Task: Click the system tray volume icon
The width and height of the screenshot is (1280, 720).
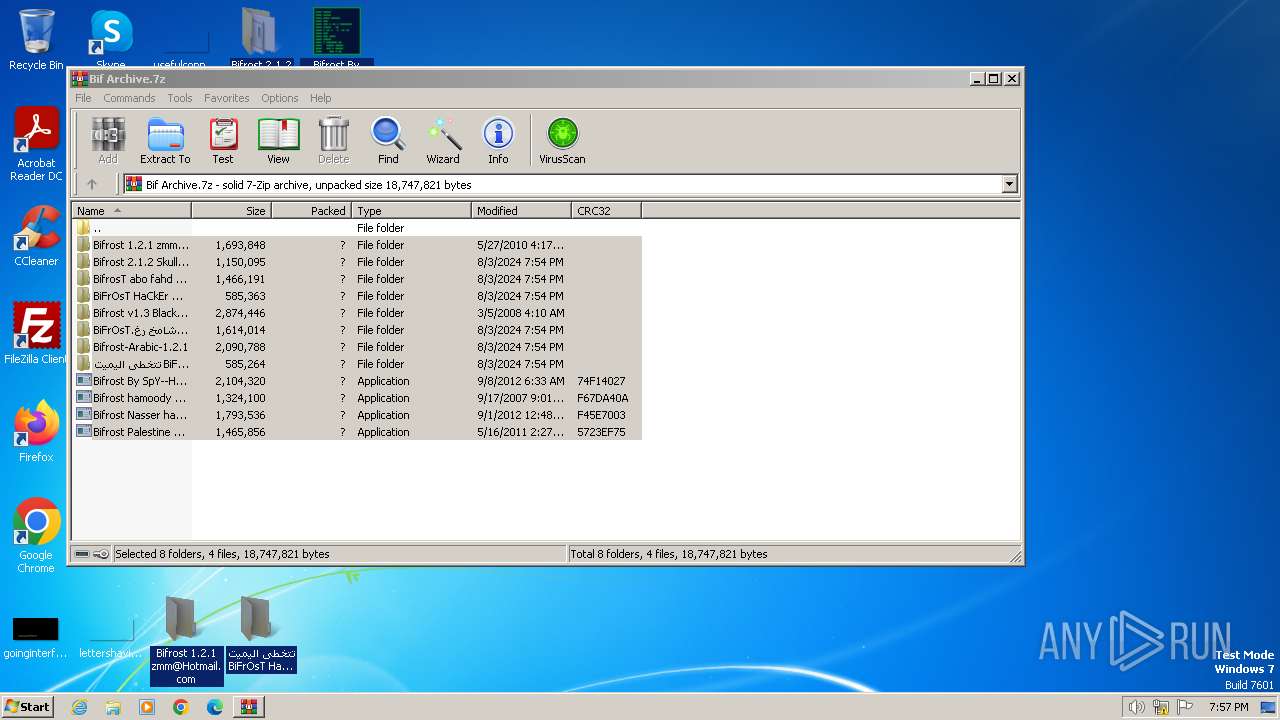Action: click(x=1136, y=707)
